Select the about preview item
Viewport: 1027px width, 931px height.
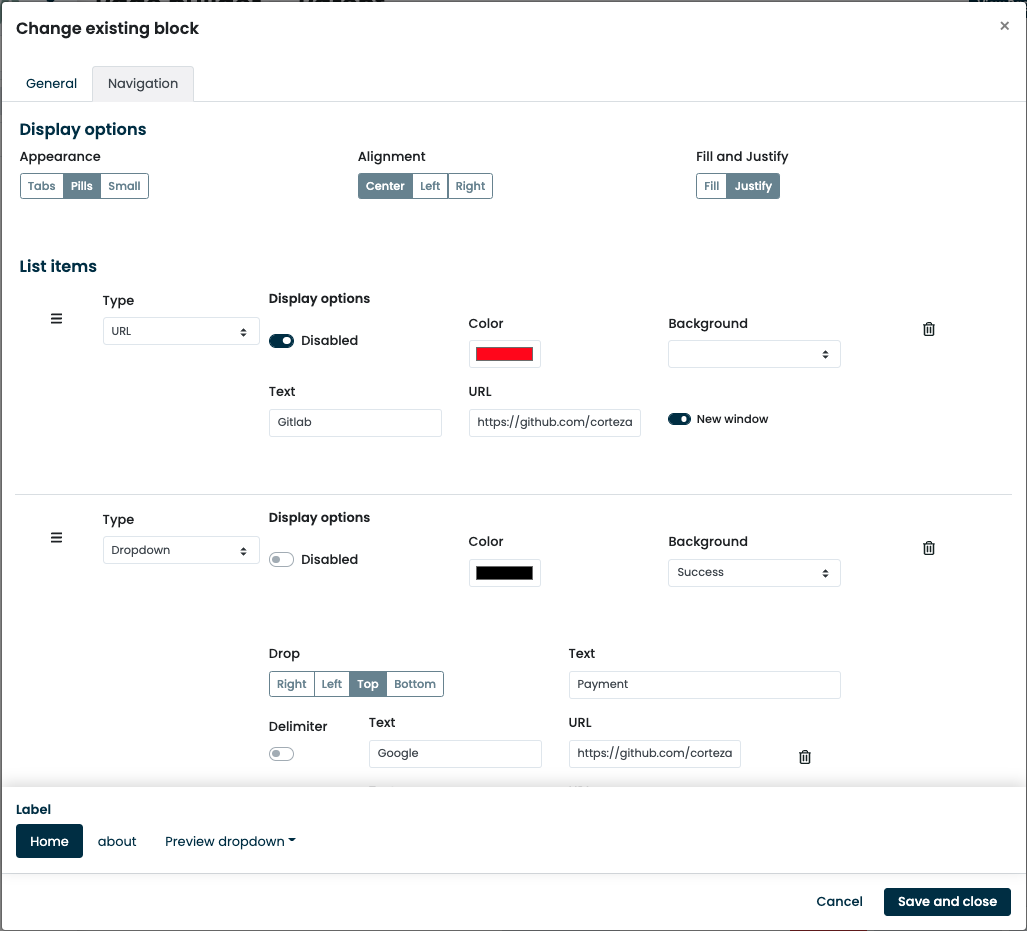pyautogui.click(x=117, y=841)
